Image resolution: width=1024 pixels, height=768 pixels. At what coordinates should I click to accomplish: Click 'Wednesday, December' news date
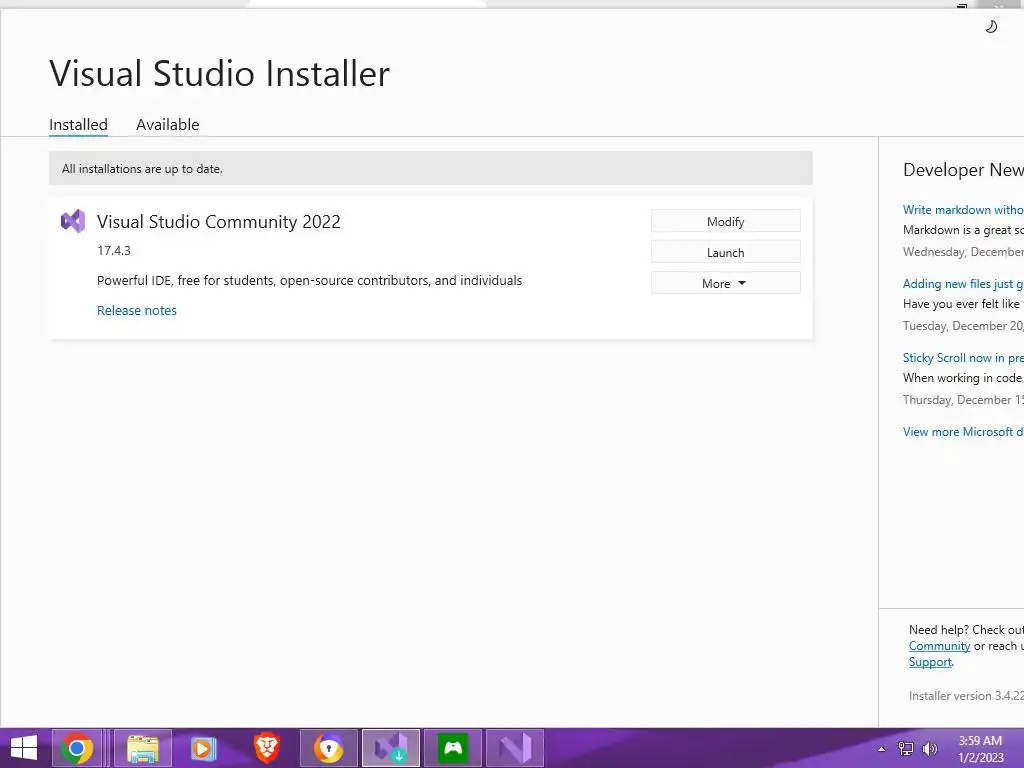[963, 252]
